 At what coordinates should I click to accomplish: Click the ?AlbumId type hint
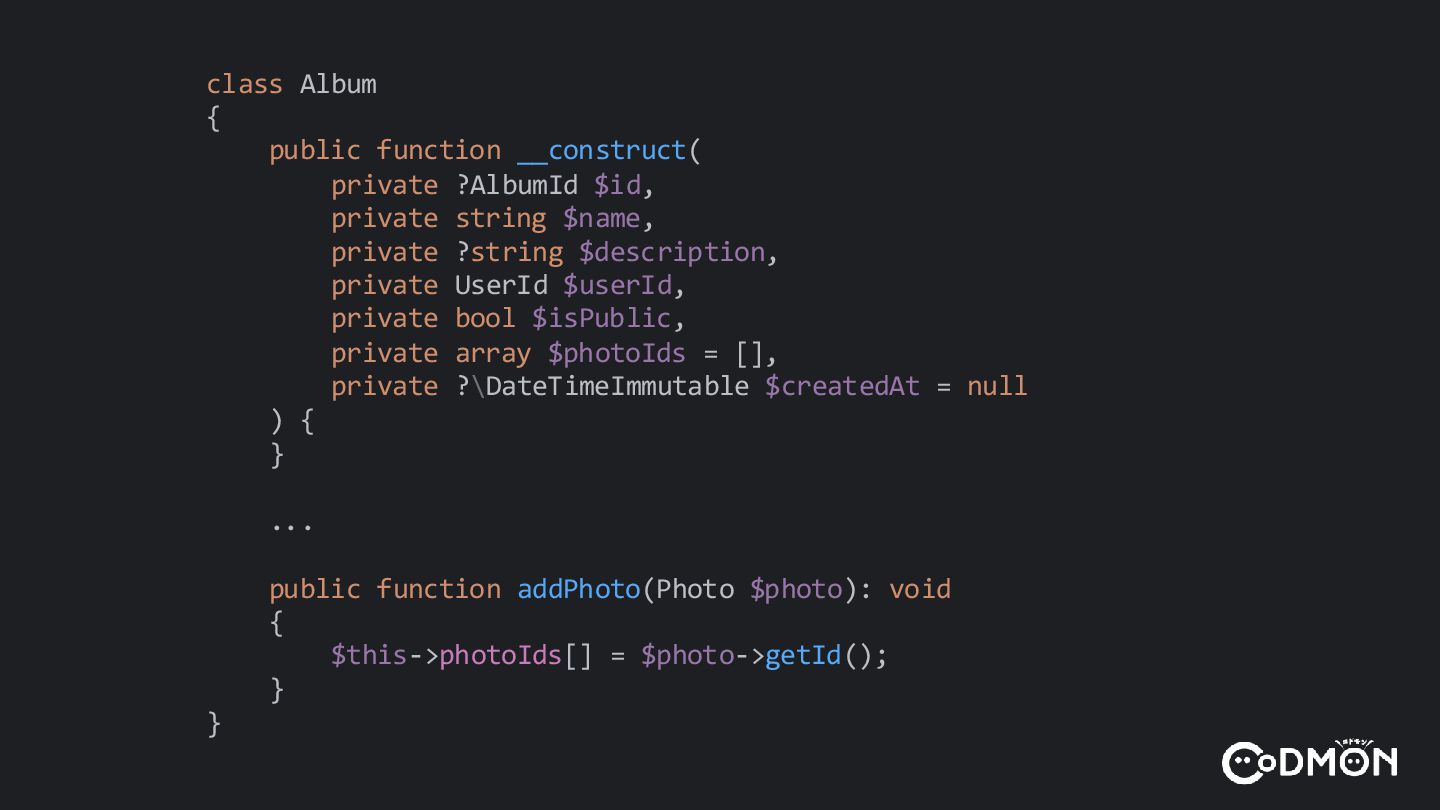(516, 185)
